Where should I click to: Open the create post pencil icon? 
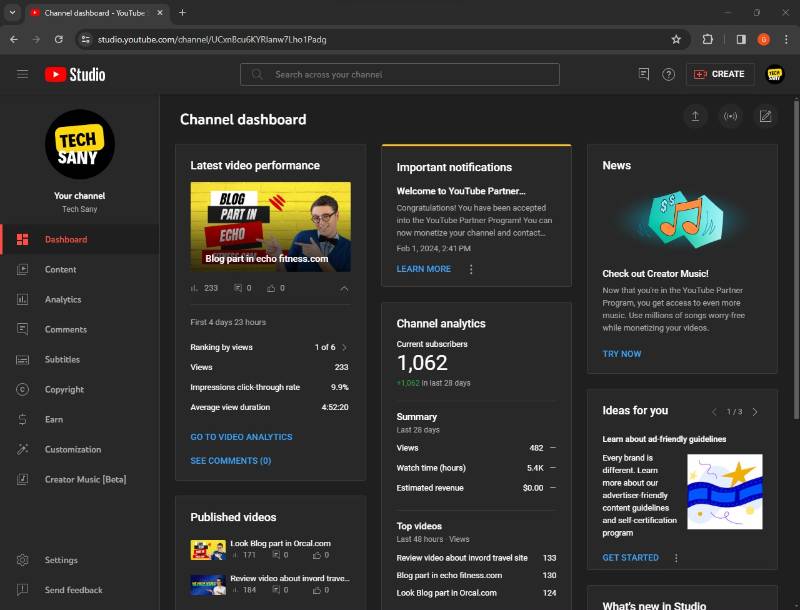(x=765, y=116)
